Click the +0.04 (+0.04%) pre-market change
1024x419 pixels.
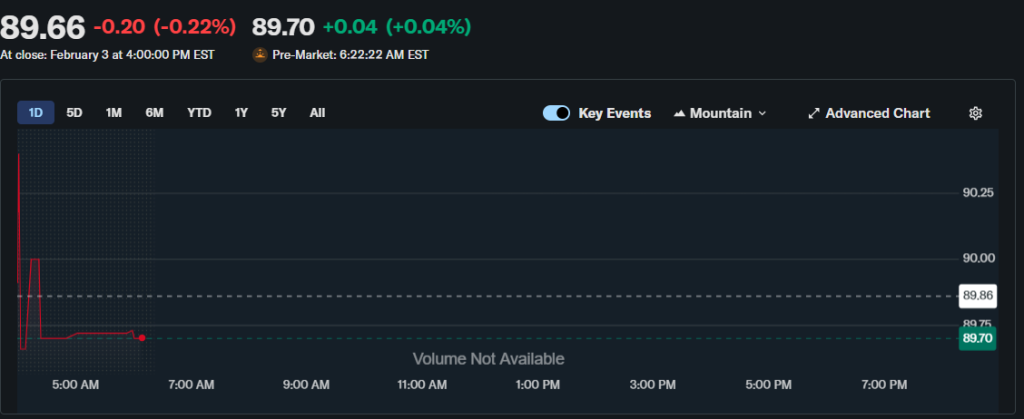(x=396, y=27)
